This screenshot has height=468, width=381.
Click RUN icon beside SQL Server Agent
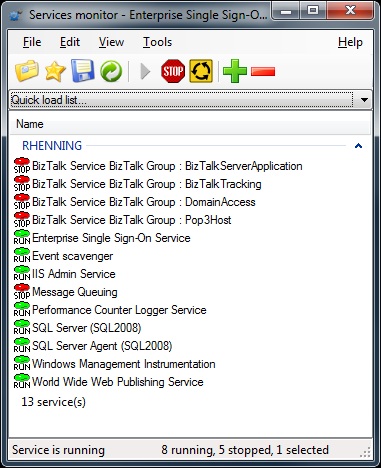coord(22,346)
